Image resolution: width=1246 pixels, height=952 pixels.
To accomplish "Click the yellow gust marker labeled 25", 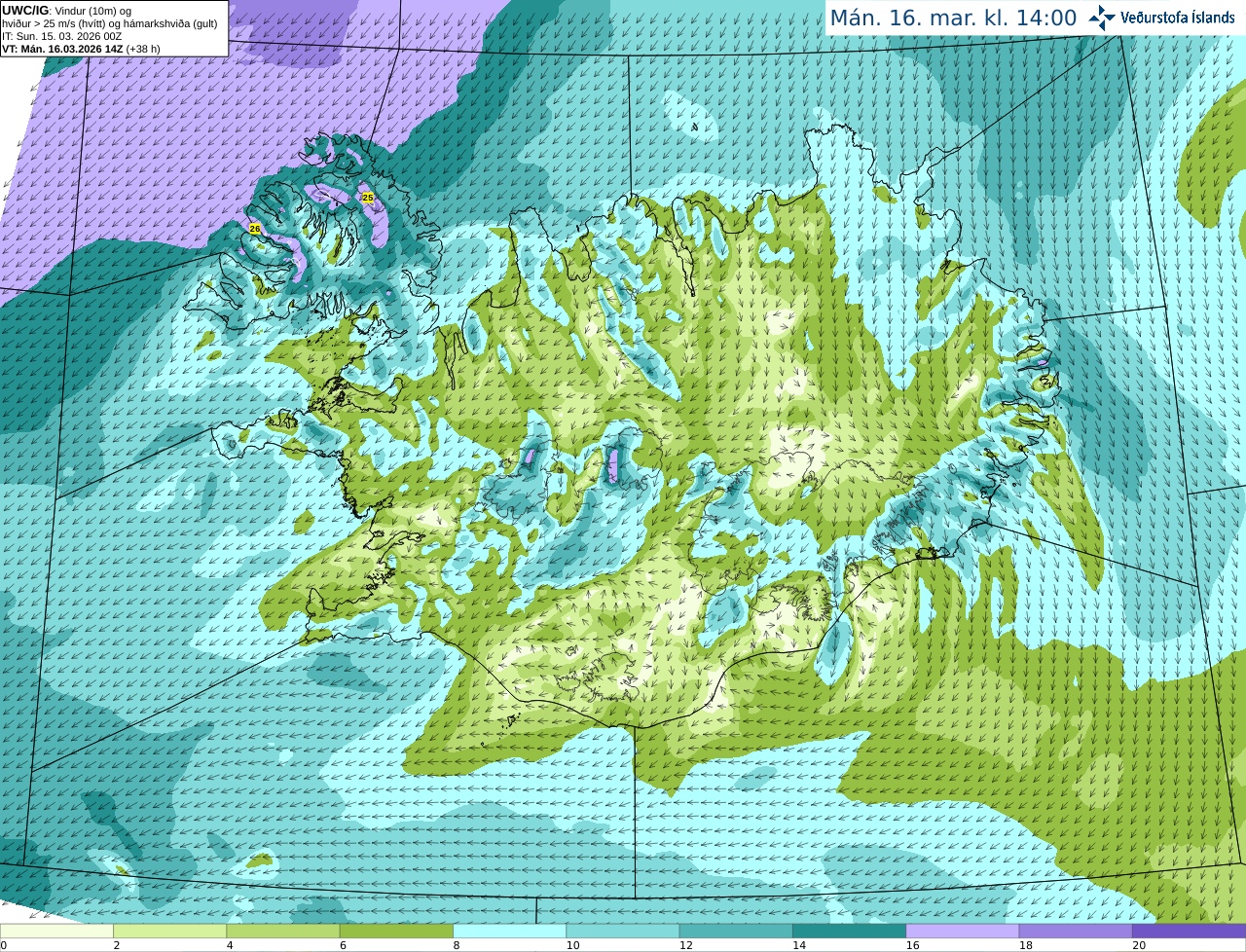I will click(368, 198).
